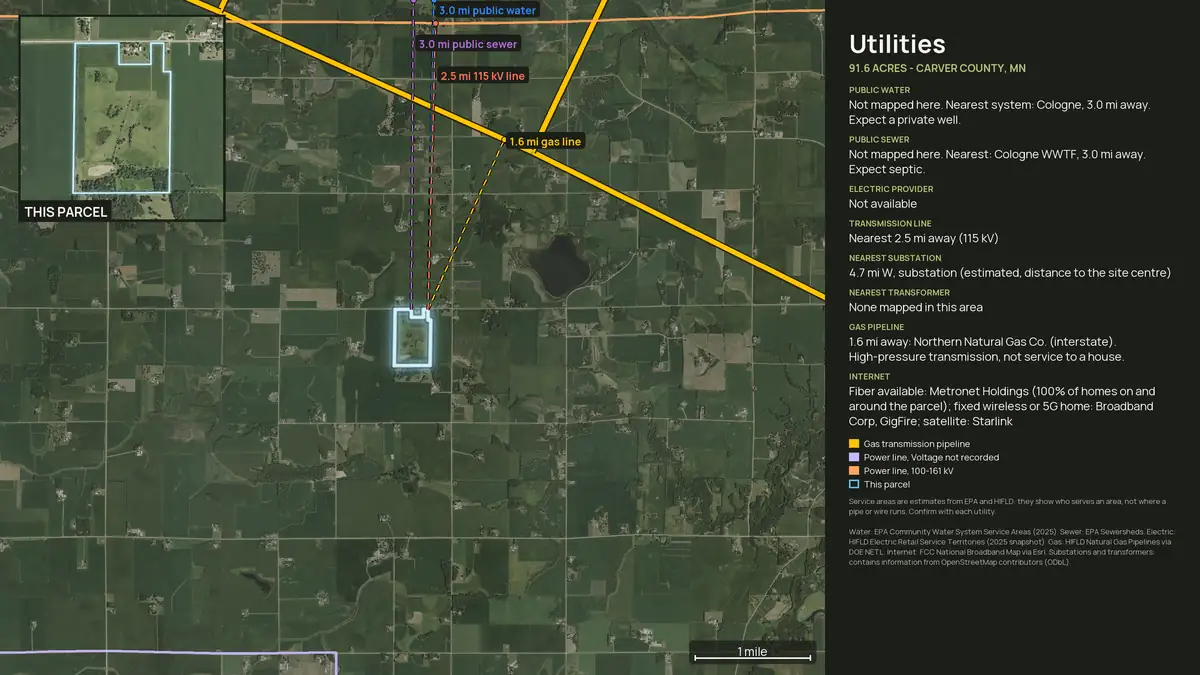Click the orange 100-161 kV power line swatch
This screenshot has width=1200, height=675.
(854, 471)
